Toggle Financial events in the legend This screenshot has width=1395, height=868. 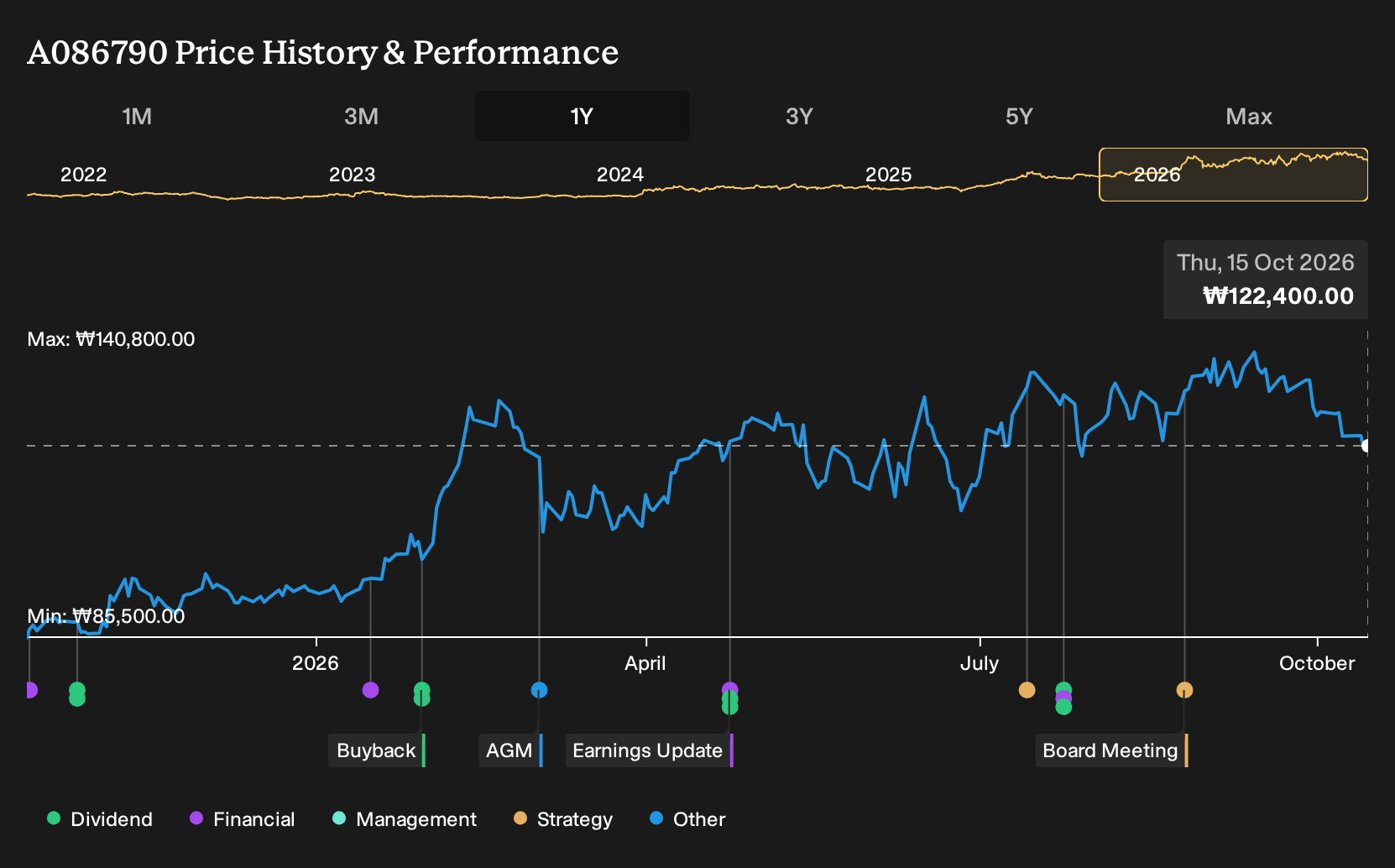pyautogui.click(x=243, y=819)
